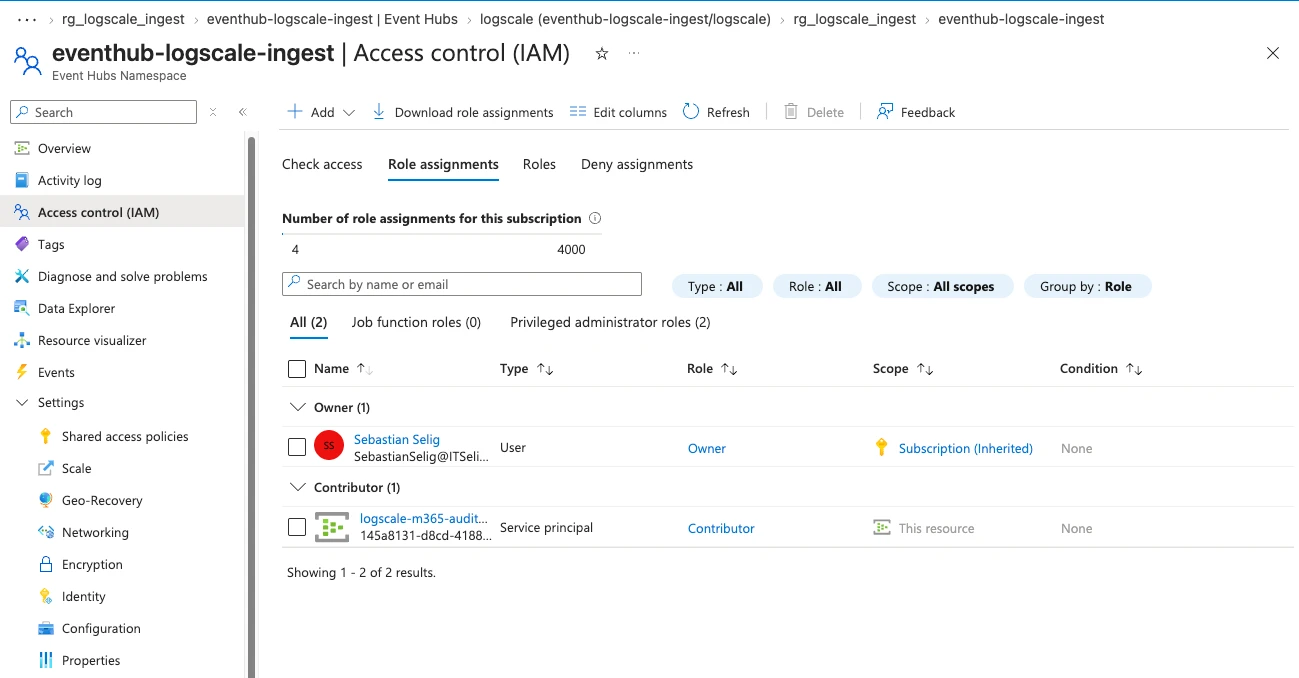Open the Scope : All scopes filter

click(942, 286)
